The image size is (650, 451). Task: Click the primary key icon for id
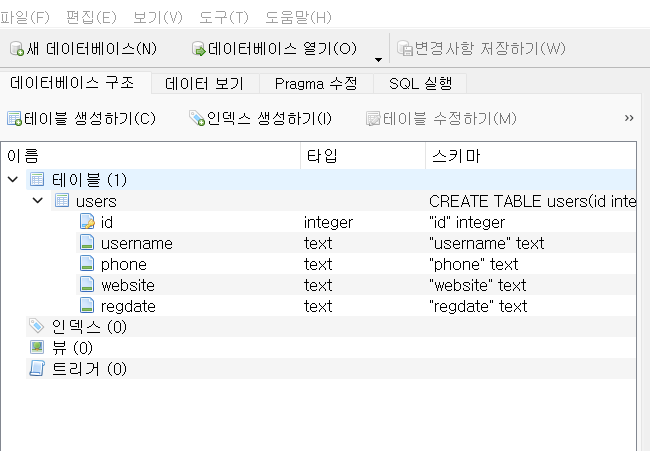click(87, 221)
